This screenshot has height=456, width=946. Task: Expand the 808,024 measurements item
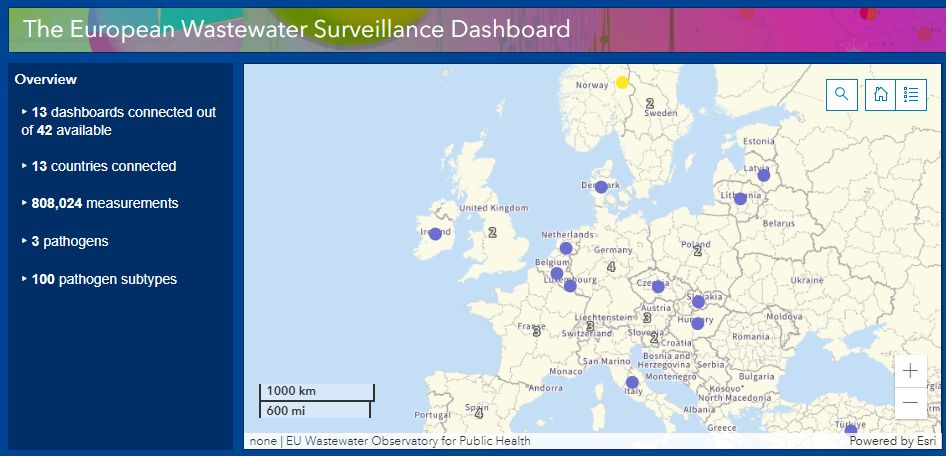(100, 204)
